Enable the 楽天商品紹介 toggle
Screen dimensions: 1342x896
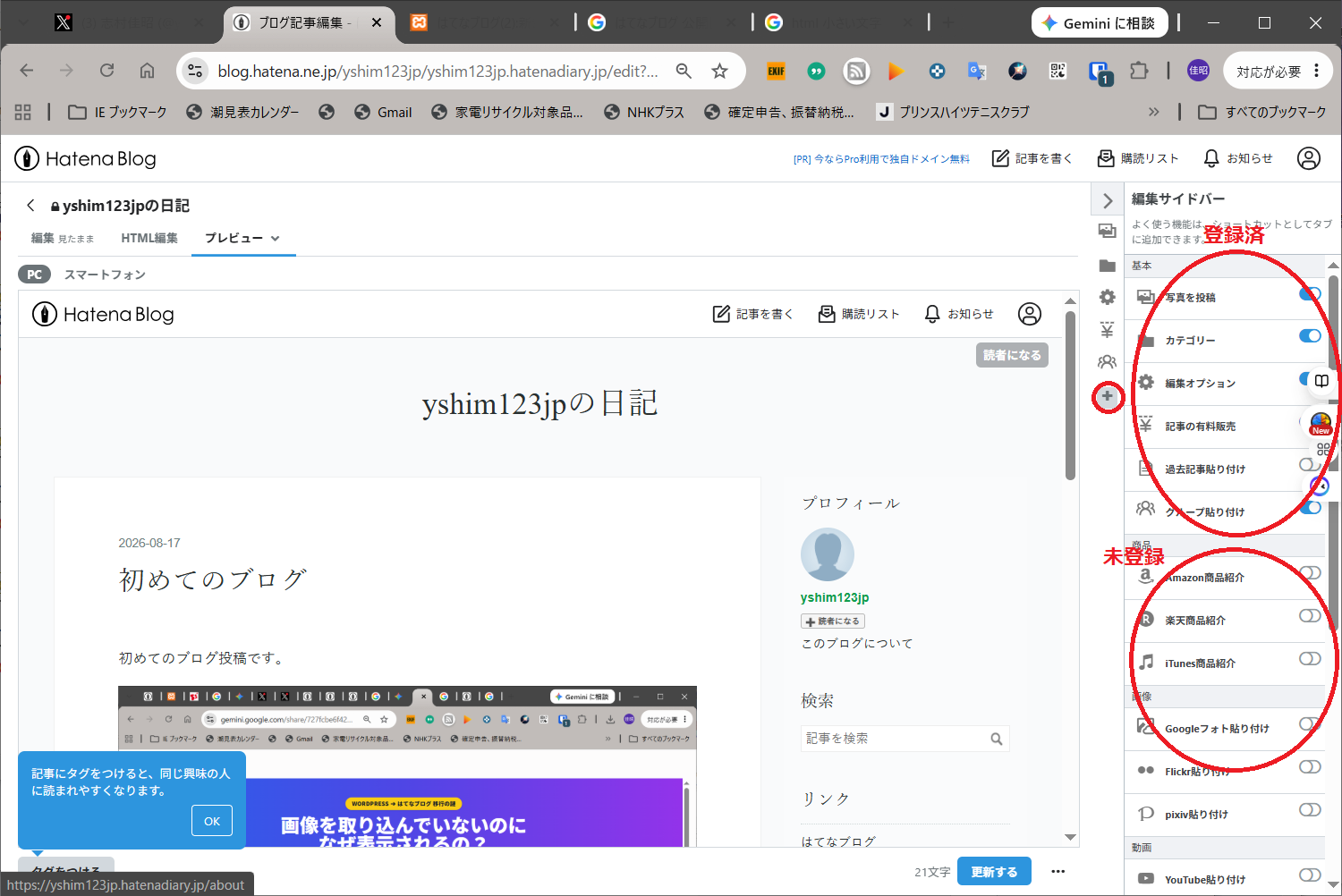[x=1310, y=615]
